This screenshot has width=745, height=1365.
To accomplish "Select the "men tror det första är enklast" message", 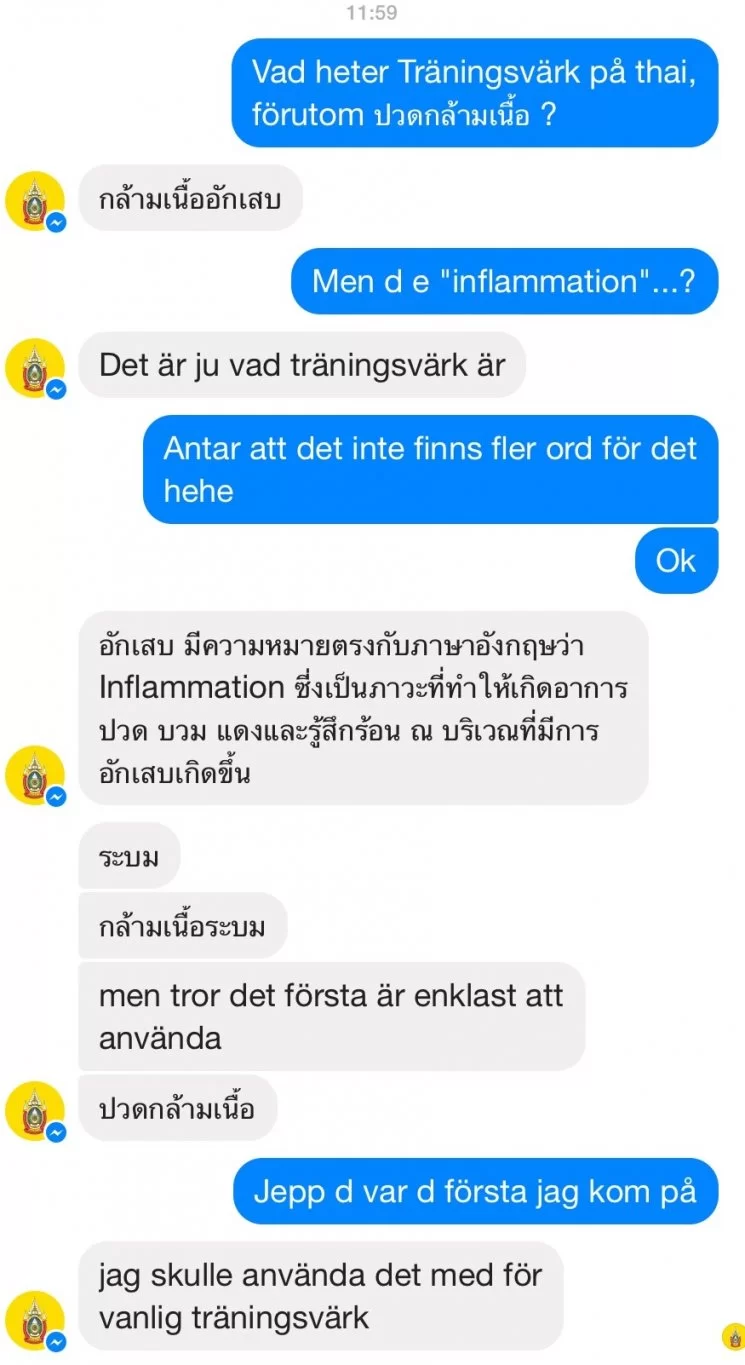I will (x=331, y=1016).
